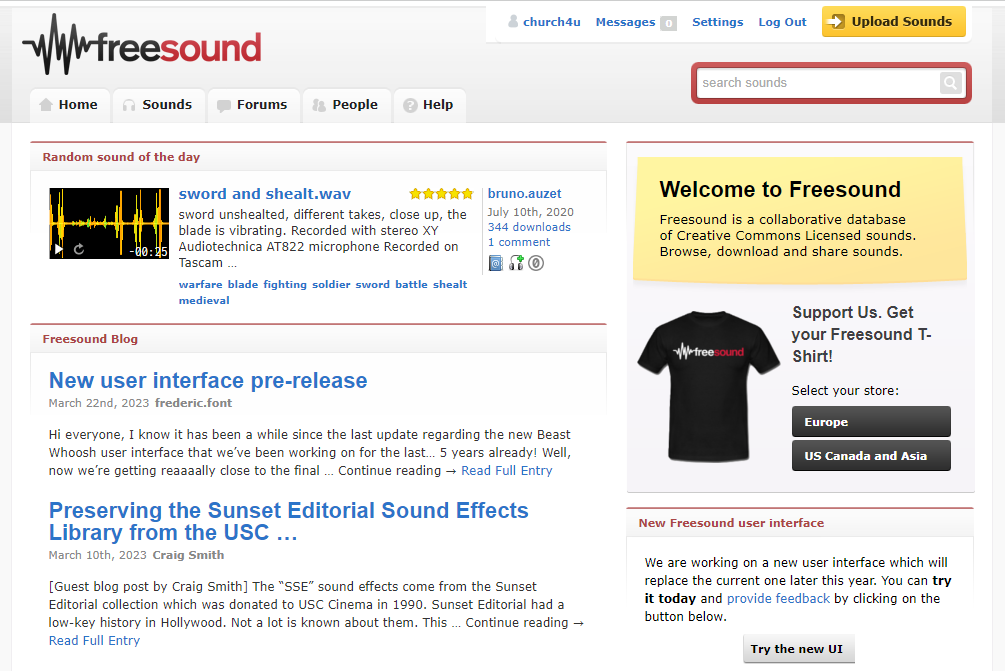Click the house icon on Home tab
The height and width of the screenshot is (671, 1005).
pyautogui.click(x=46, y=104)
